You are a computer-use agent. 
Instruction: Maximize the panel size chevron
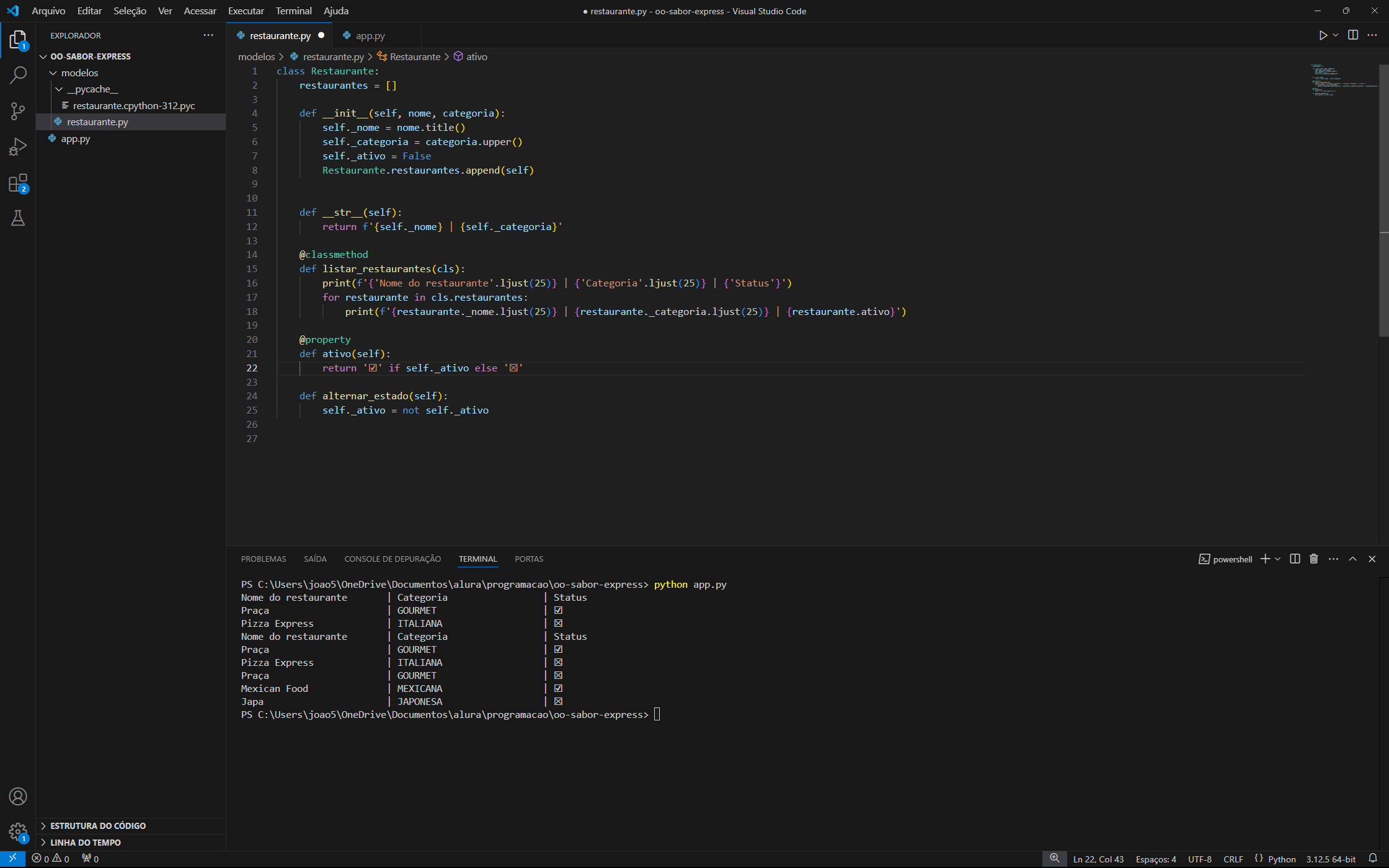1353,559
